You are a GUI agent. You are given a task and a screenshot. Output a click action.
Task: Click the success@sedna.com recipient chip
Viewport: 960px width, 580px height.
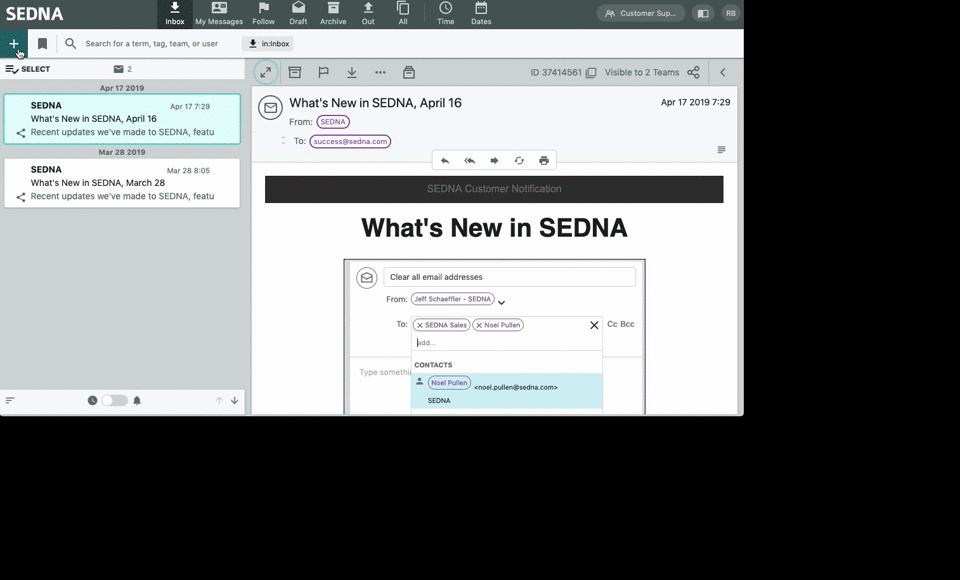point(350,141)
